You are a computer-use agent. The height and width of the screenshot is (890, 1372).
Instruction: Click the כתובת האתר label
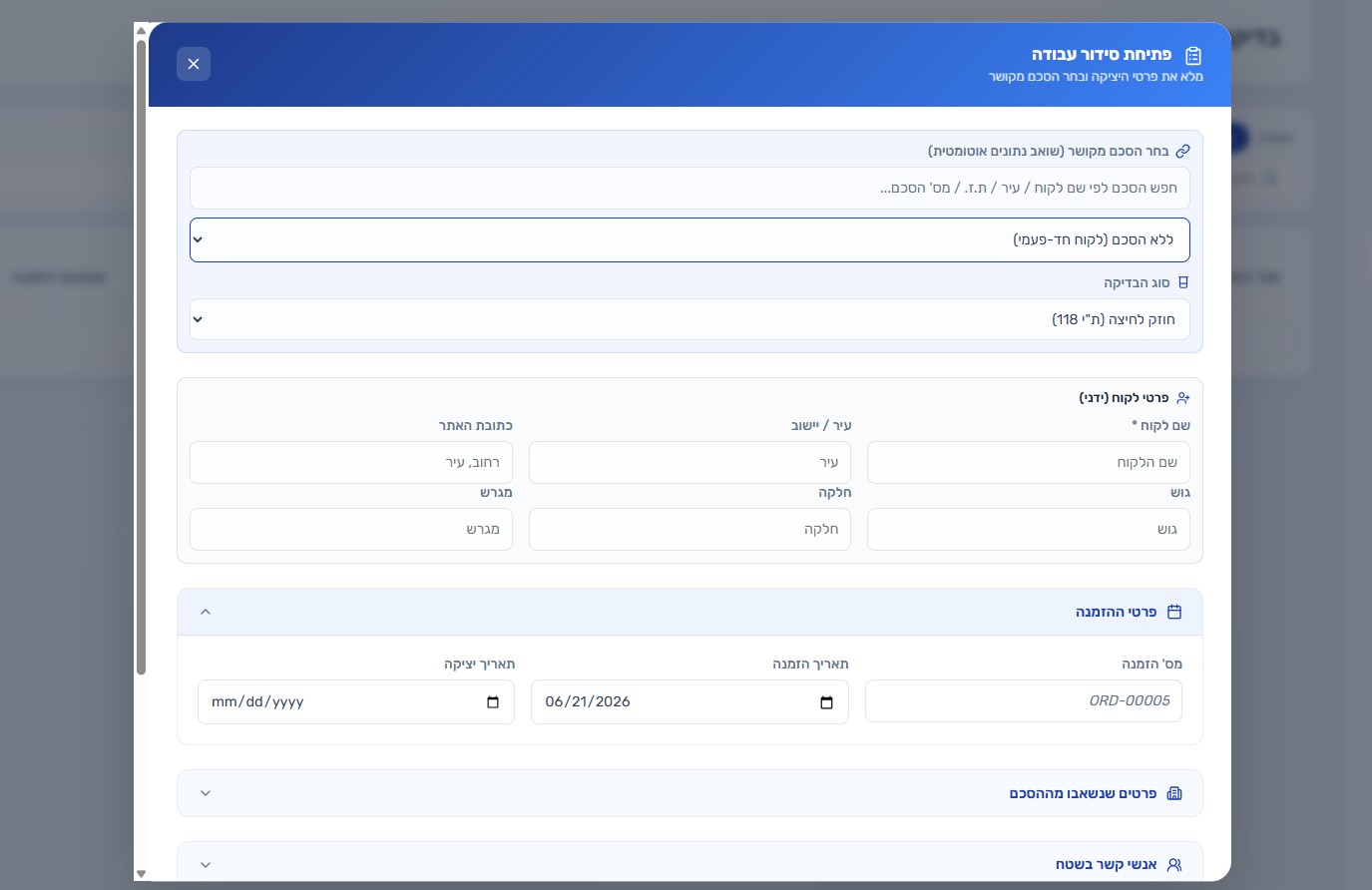pyautogui.click(x=476, y=426)
